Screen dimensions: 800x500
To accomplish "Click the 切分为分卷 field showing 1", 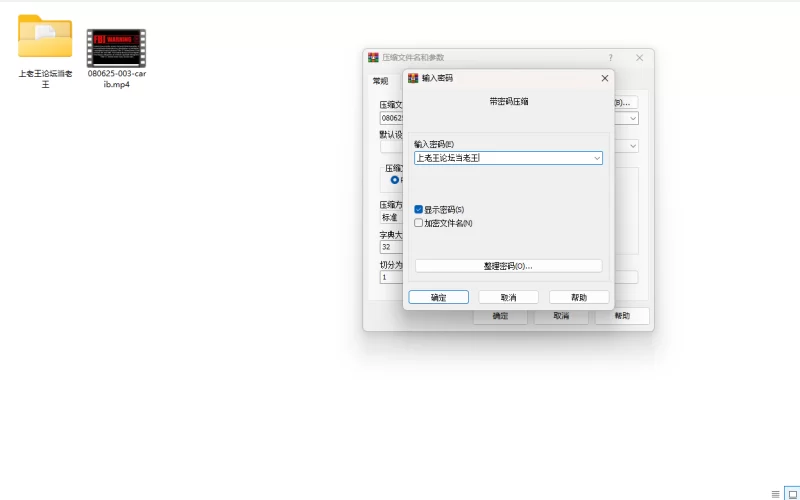I will point(391,277).
